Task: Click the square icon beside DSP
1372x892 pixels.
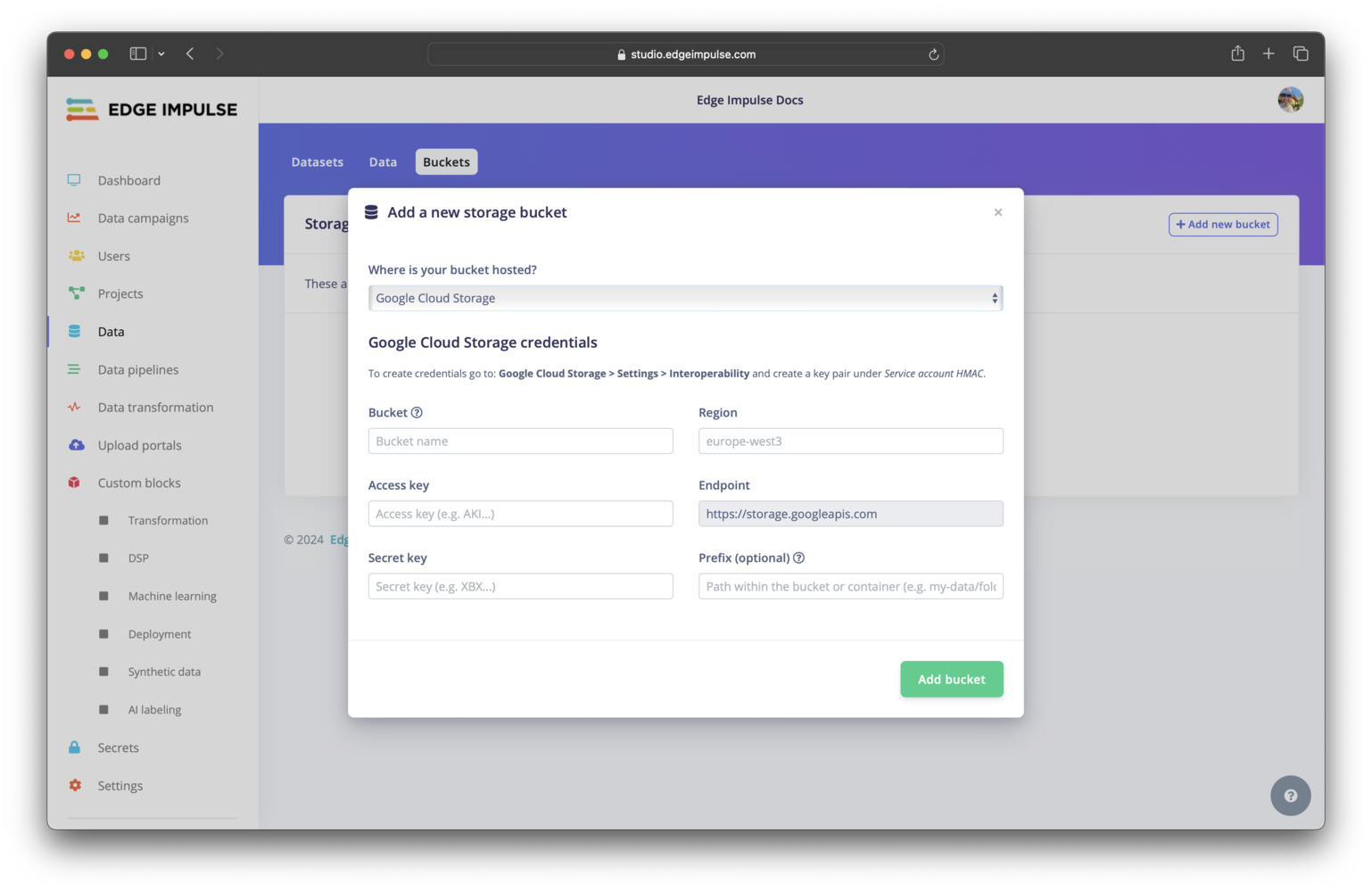Action: [x=103, y=558]
